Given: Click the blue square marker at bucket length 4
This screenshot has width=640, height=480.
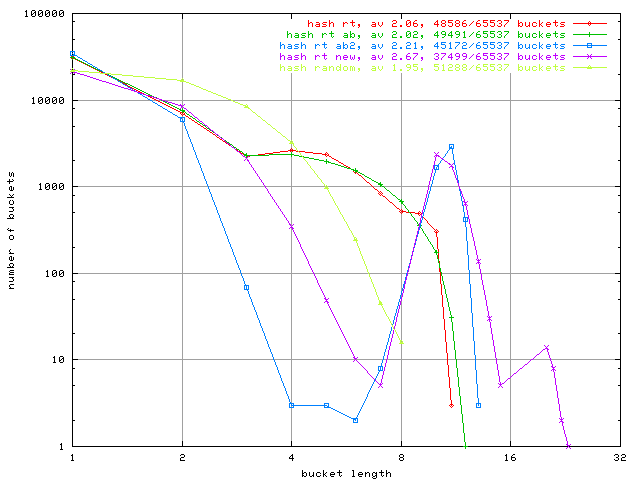Looking at the screenshot, I should (x=291, y=405).
